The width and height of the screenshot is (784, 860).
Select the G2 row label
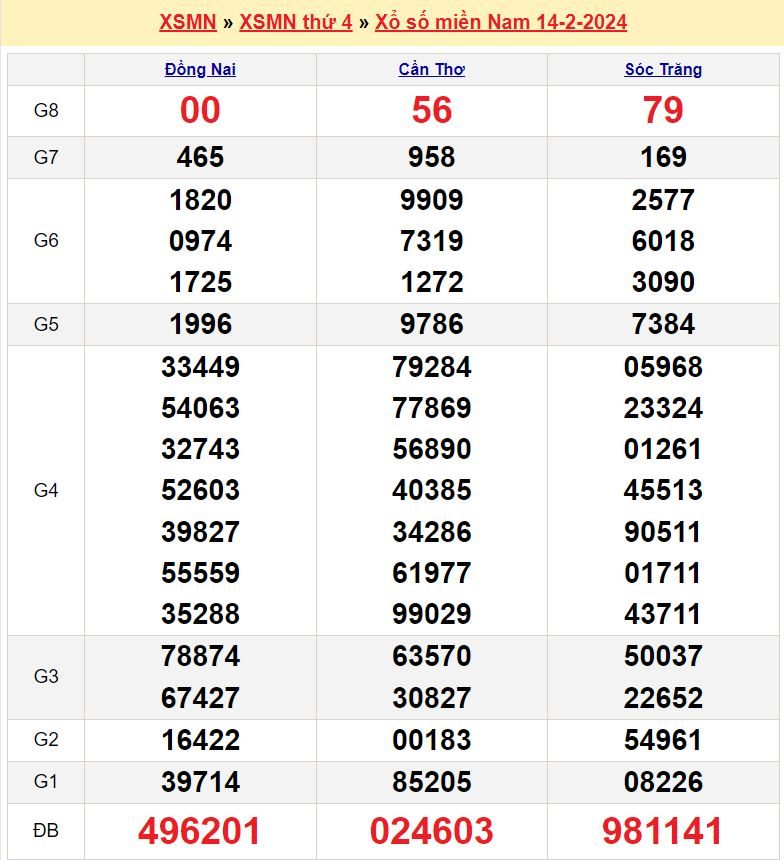point(46,739)
